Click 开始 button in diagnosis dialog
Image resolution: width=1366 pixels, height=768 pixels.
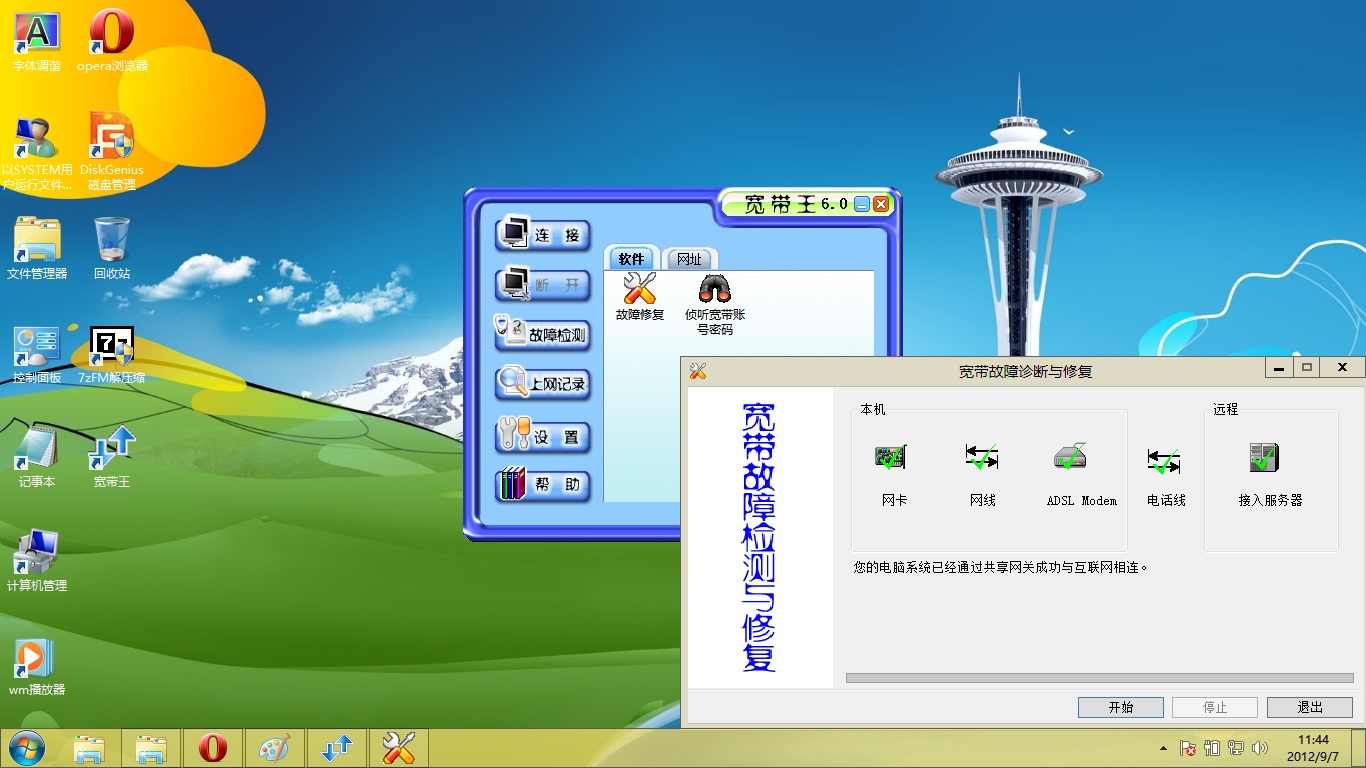[1121, 707]
